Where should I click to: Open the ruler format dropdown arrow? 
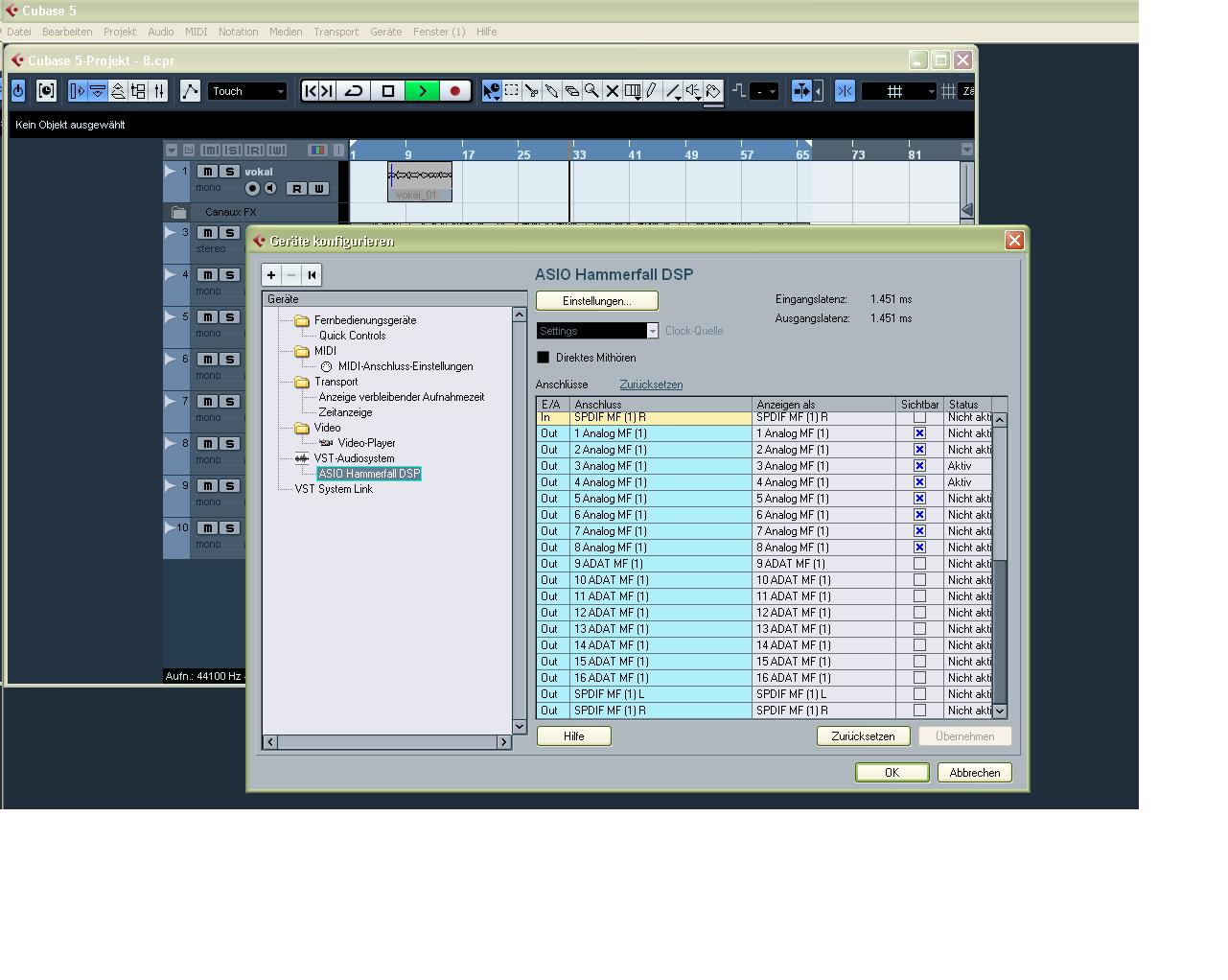966,150
